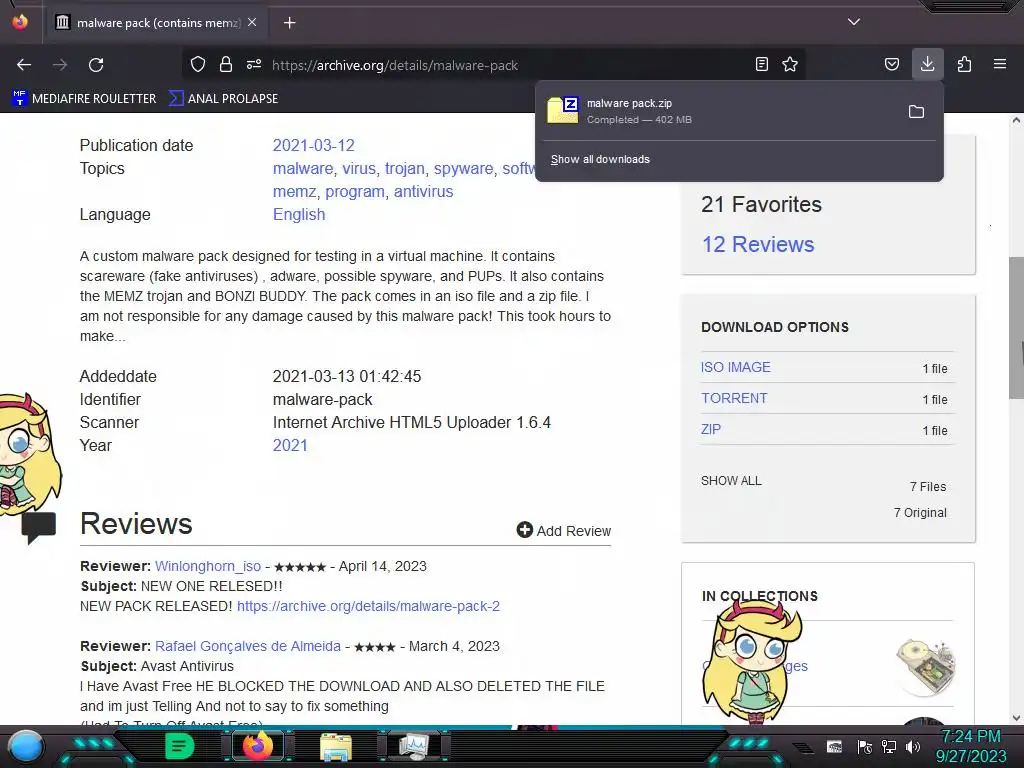Toggle reader view icon in address bar

coord(761,64)
